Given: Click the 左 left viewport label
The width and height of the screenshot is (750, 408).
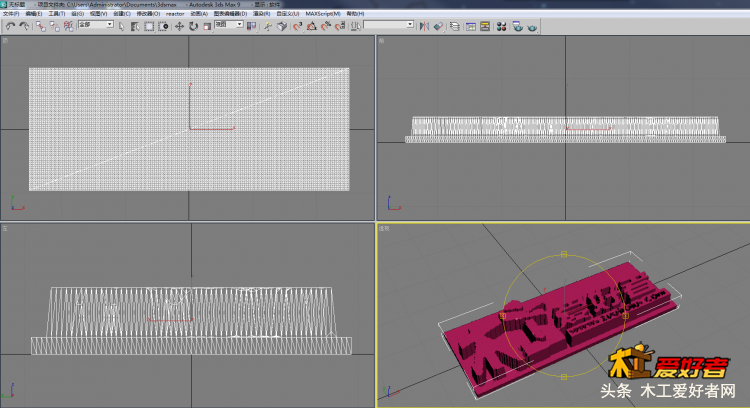Looking at the screenshot, I should coord(5,229).
